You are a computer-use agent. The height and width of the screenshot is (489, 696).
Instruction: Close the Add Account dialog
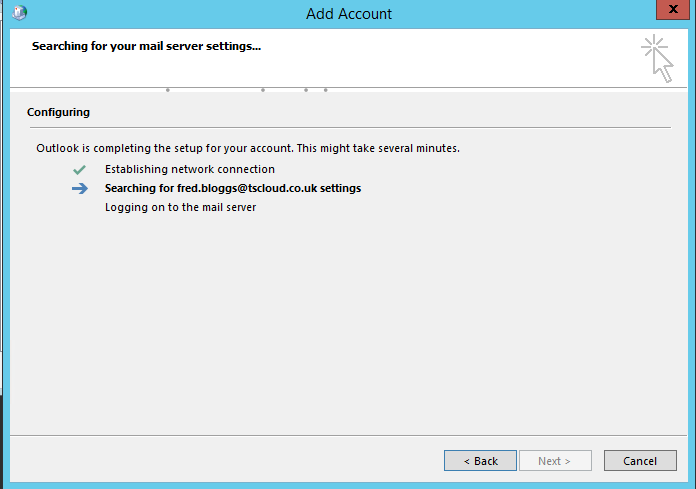673,9
